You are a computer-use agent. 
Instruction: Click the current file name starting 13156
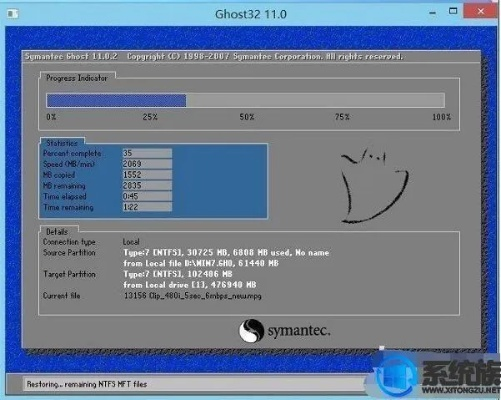(x=193, y=296)
